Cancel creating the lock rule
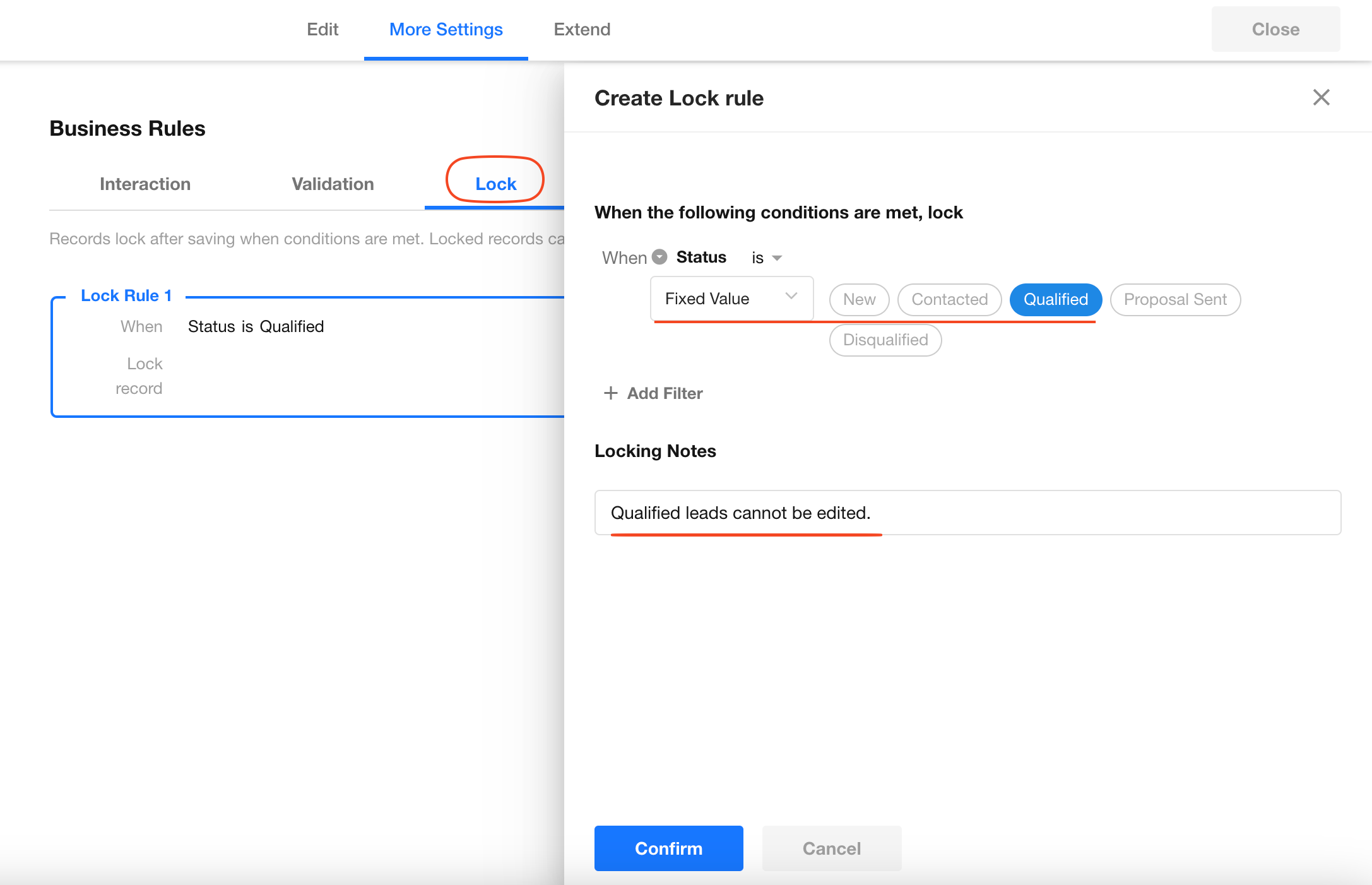Screen dimensions: 1372x885 click(x=831, y=848)
